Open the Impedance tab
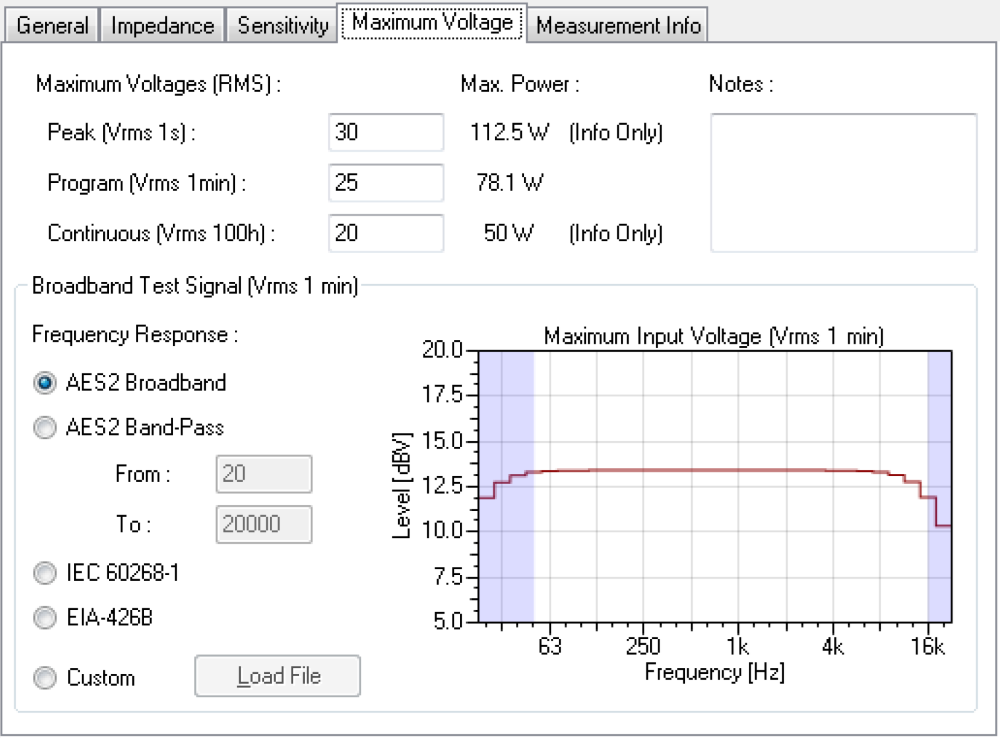This screenshot has height=738, width=1000. 163,25
